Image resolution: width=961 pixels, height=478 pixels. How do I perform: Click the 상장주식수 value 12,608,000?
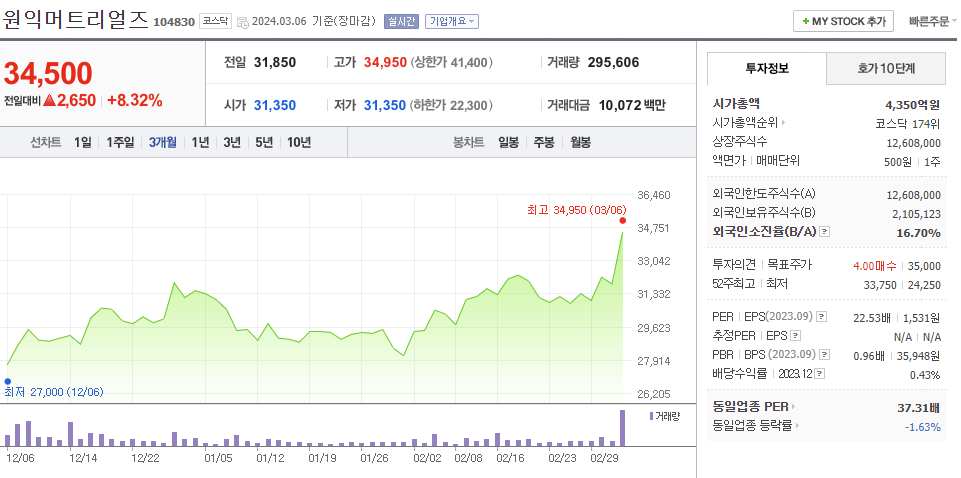point(913,143)
